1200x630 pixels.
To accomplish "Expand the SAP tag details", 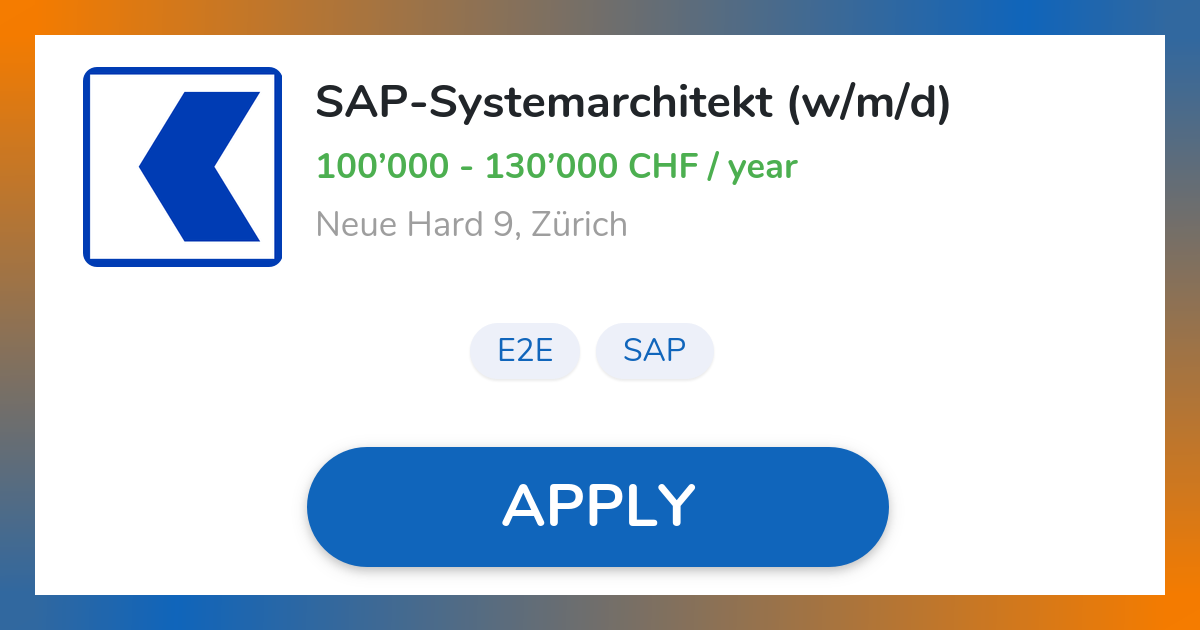I will click(654, 351).
